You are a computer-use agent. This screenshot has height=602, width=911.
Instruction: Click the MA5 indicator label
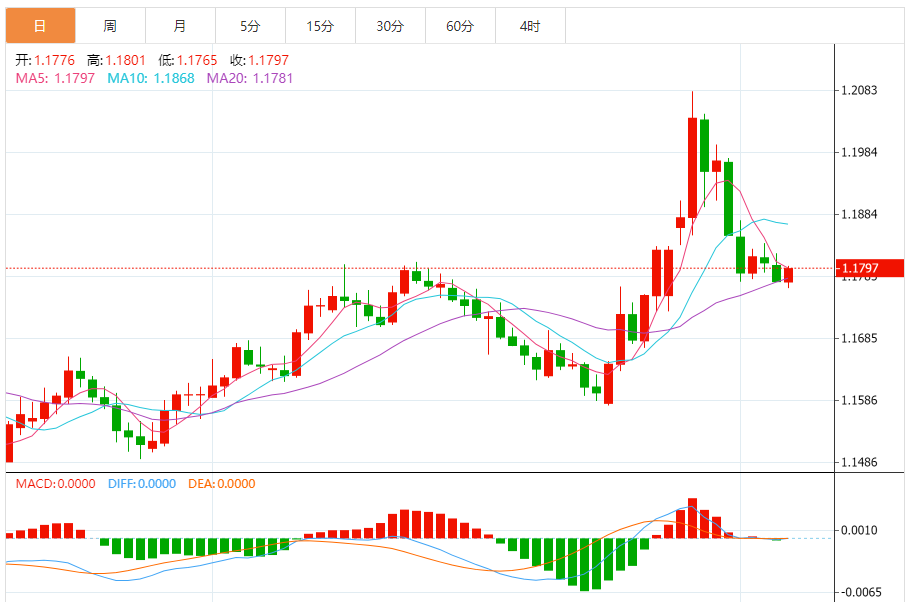pos(55,78)
